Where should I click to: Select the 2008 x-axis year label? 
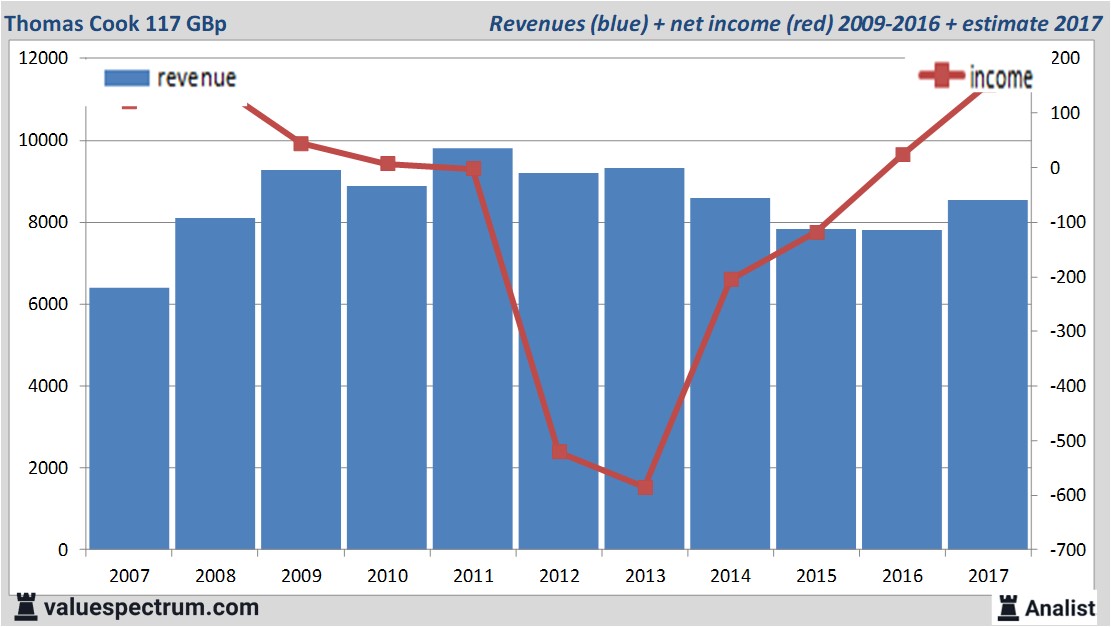(215, 575)
